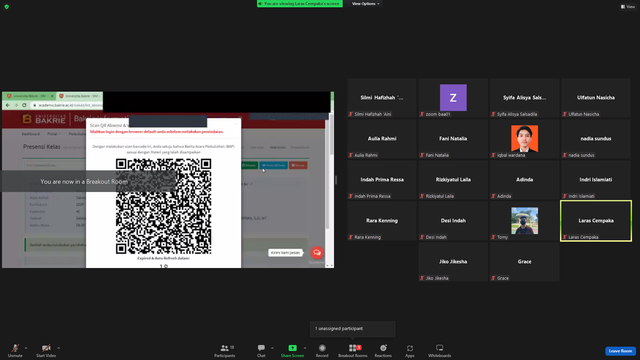The height and width of the screenshot is (360, 640).
Task: Select Aulia Rahmi participant tile
Action: coord(382,139)
